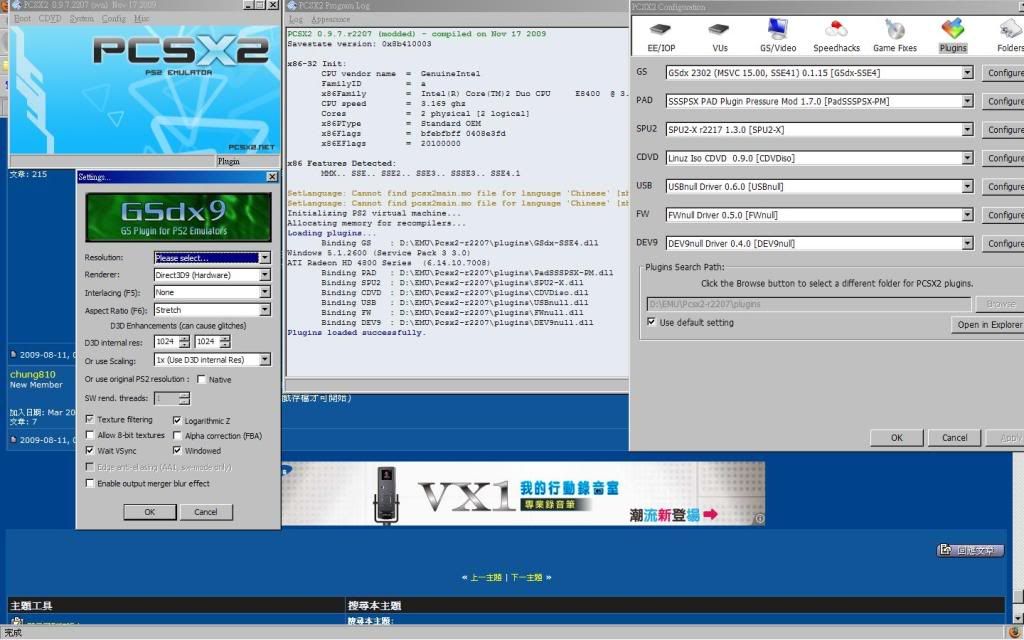
Task: Expand the GS plugin dropdown
Action: [967, 72]
